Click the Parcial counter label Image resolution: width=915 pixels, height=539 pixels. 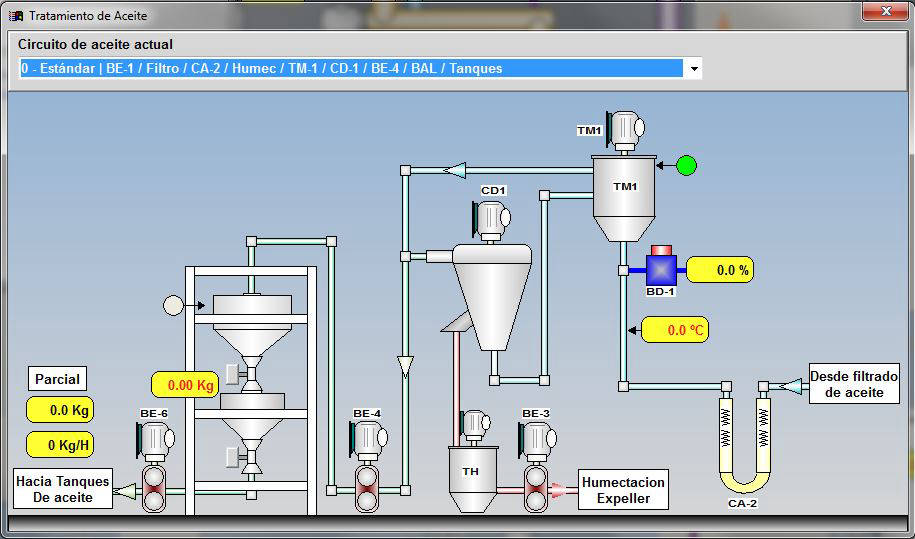coord(57,379)
